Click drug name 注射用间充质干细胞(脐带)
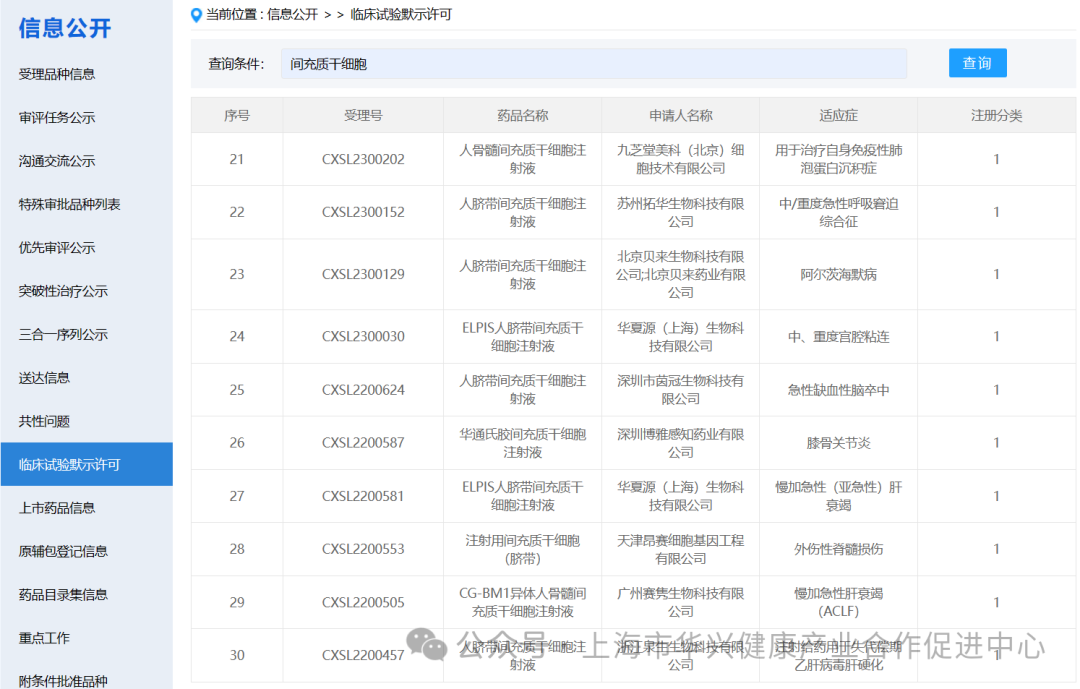 point(523,549)
